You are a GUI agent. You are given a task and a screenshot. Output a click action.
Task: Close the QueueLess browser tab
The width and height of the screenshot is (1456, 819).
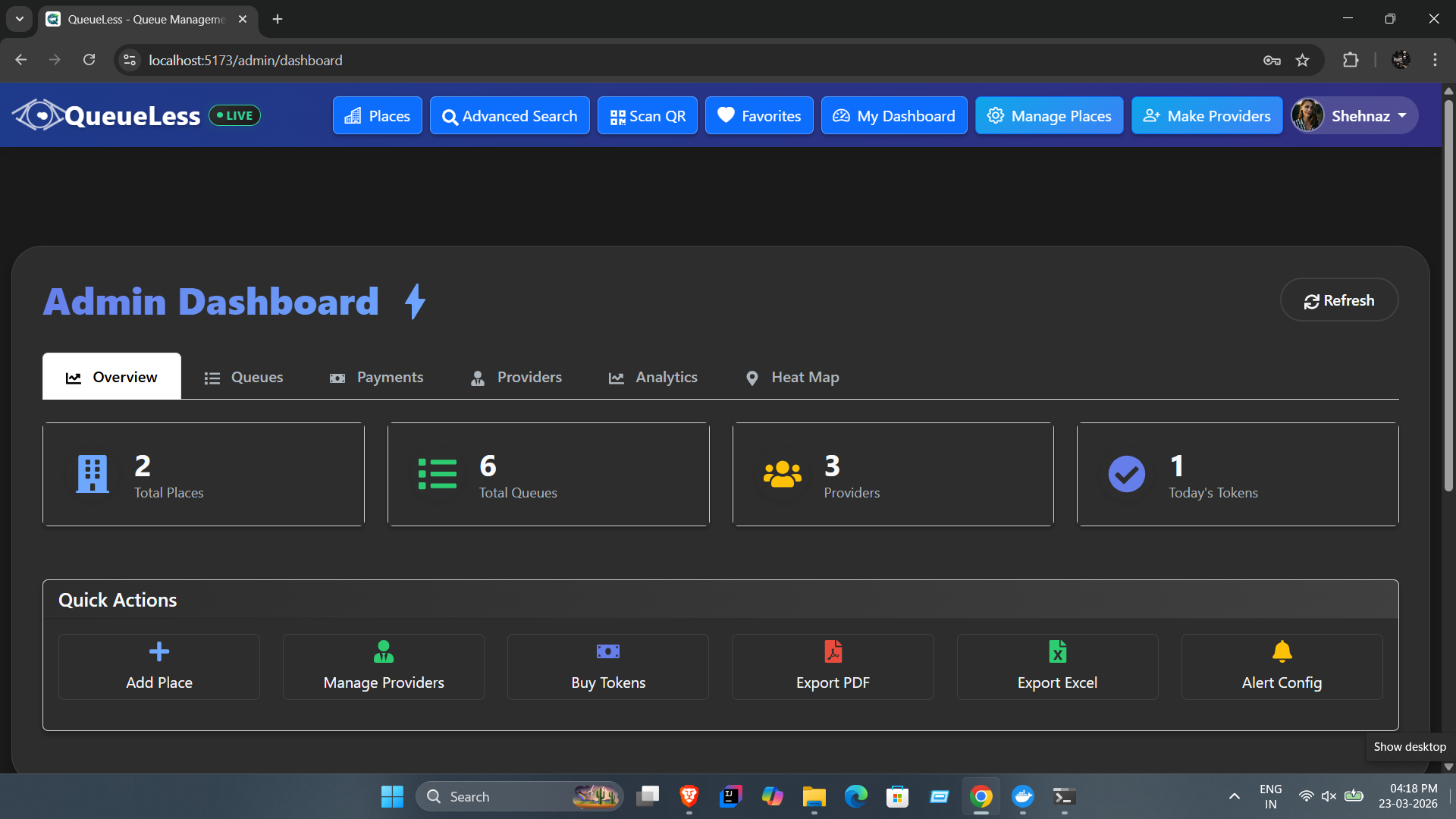tap(243, 19)
